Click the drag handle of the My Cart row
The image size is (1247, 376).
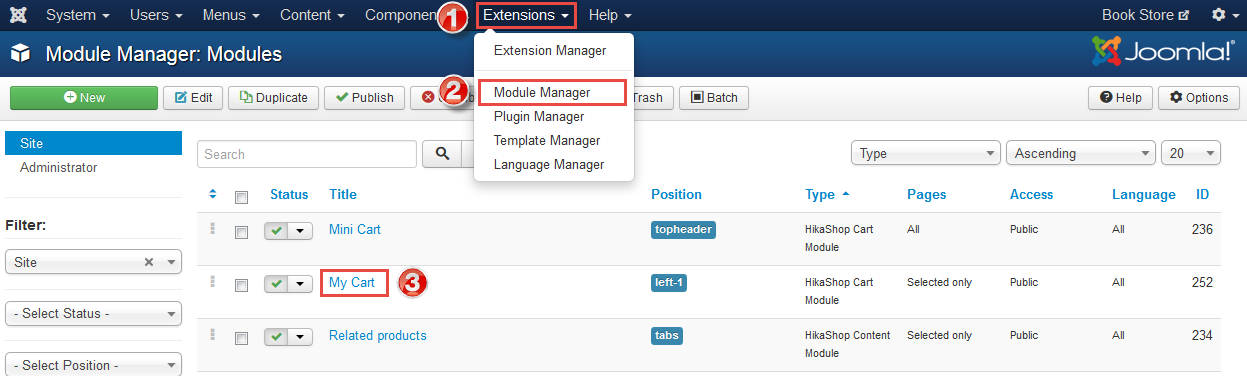(212, 282)
